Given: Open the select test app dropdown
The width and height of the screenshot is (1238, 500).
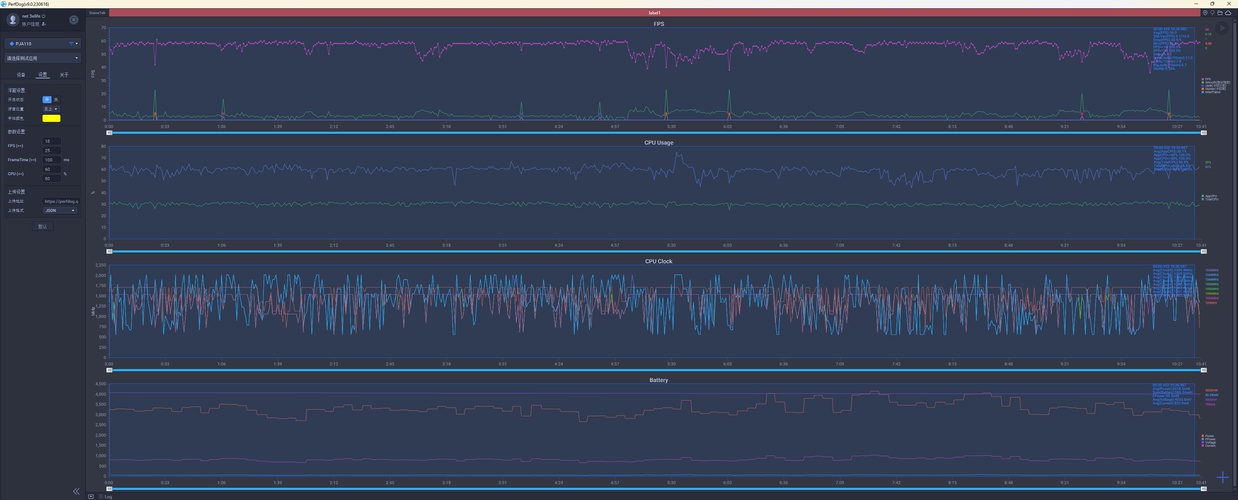Looking at the screenshot, I should pyautogui.click(x=42, y=58).
